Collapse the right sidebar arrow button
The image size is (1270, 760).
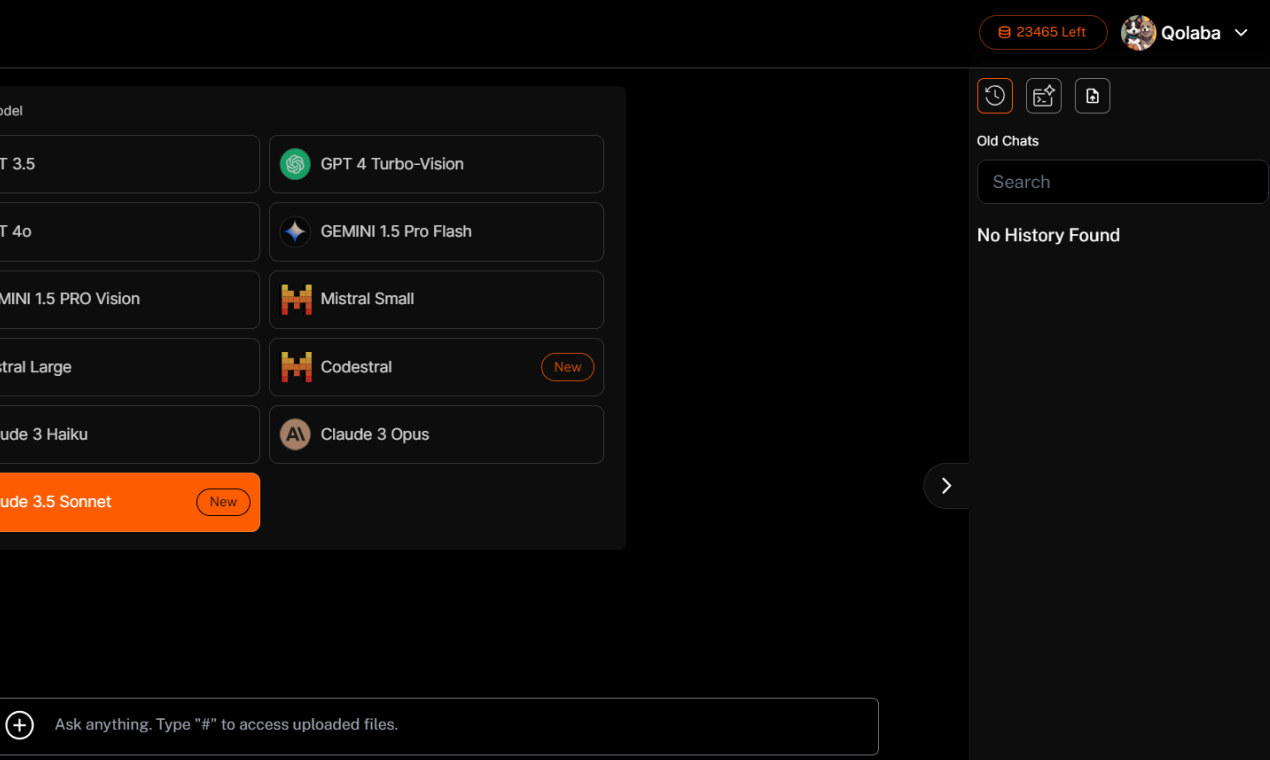click(x=946, y=486)
